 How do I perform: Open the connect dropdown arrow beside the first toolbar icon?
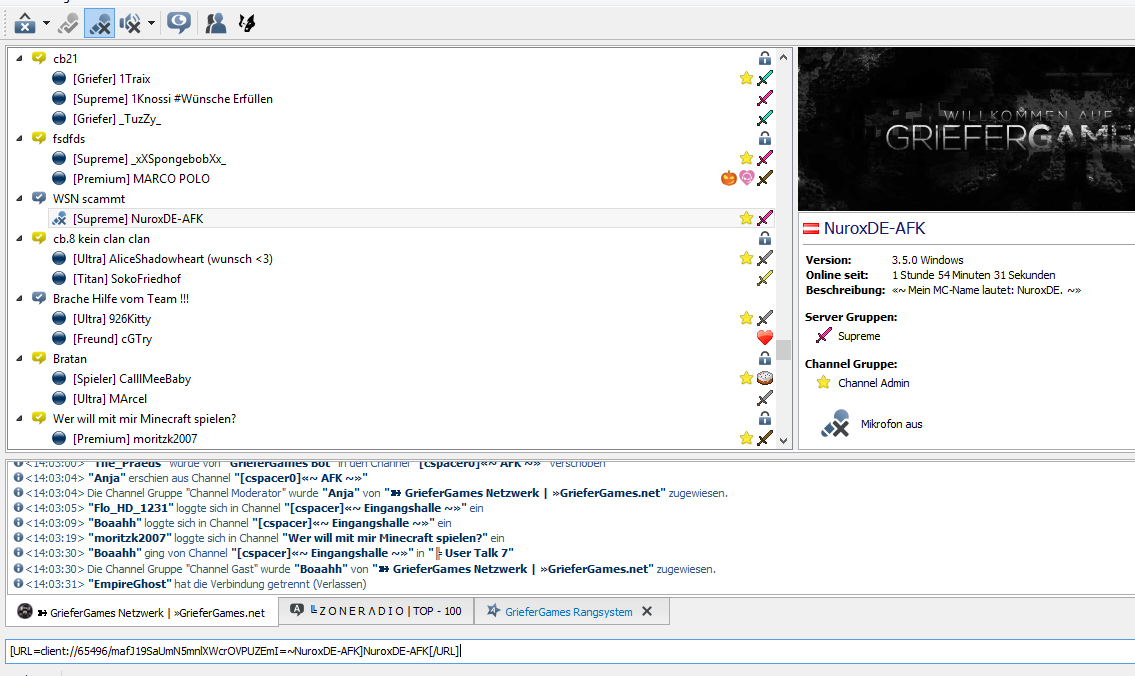pos(46,23)
